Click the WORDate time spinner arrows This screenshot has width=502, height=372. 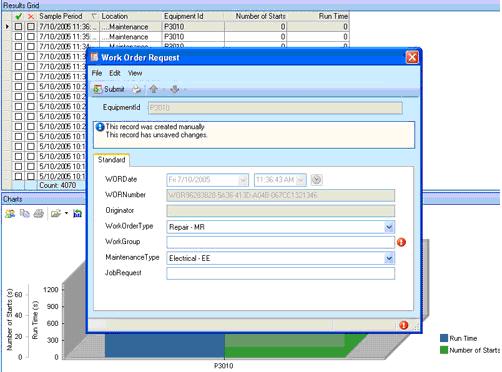300,180
